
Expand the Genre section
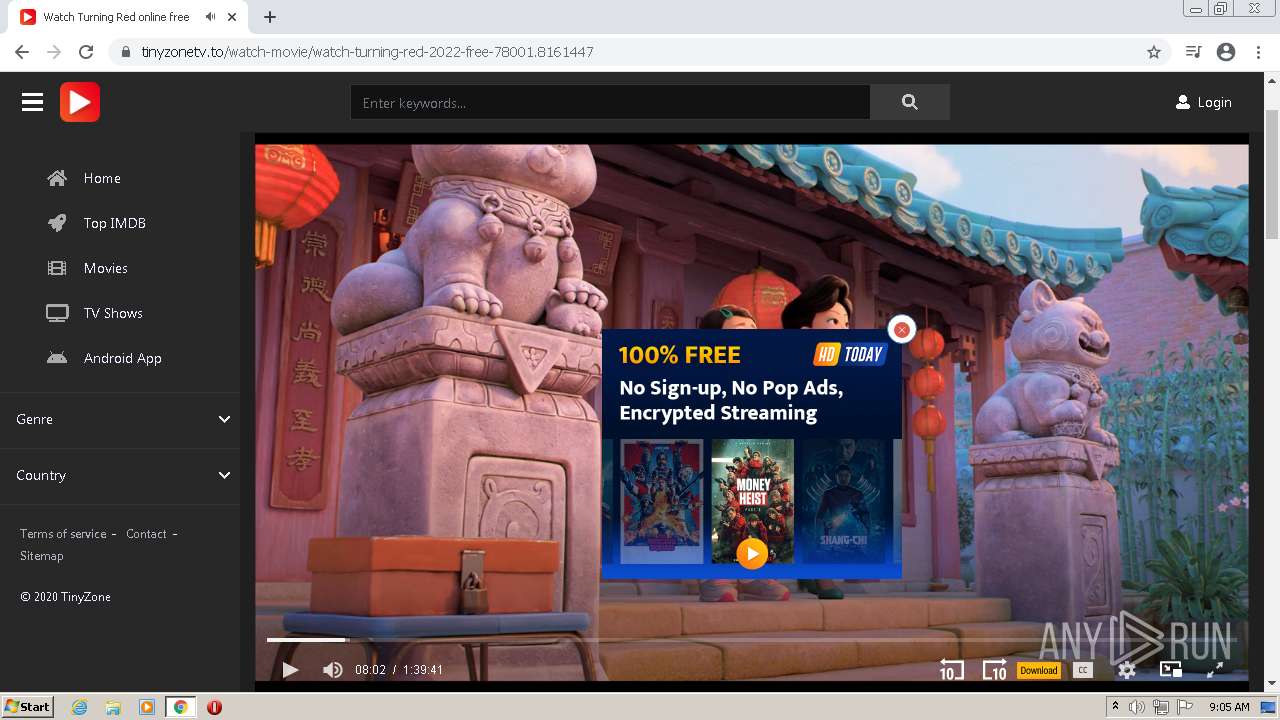point(120,419)
